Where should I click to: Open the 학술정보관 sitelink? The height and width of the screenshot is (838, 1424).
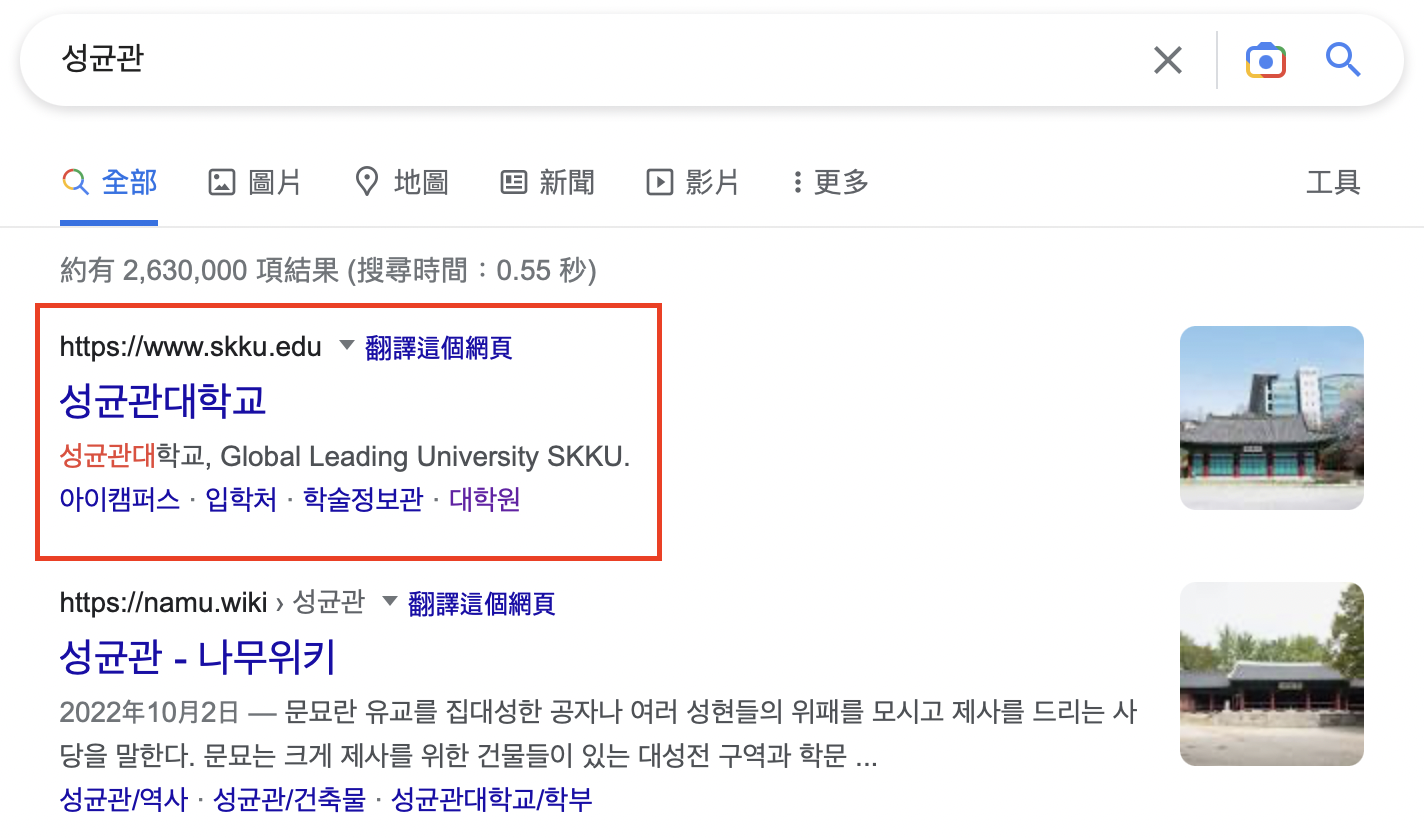pyautogui.click(x=363, y=499)
